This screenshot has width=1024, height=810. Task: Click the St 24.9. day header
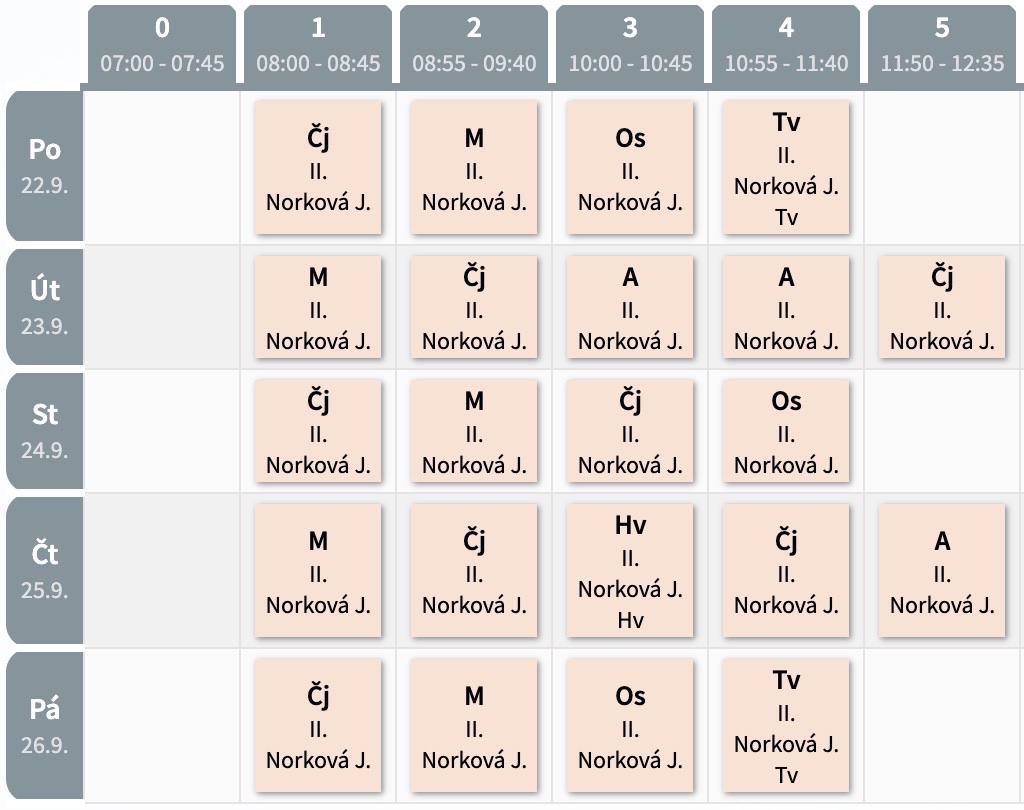tap(44, 430)
